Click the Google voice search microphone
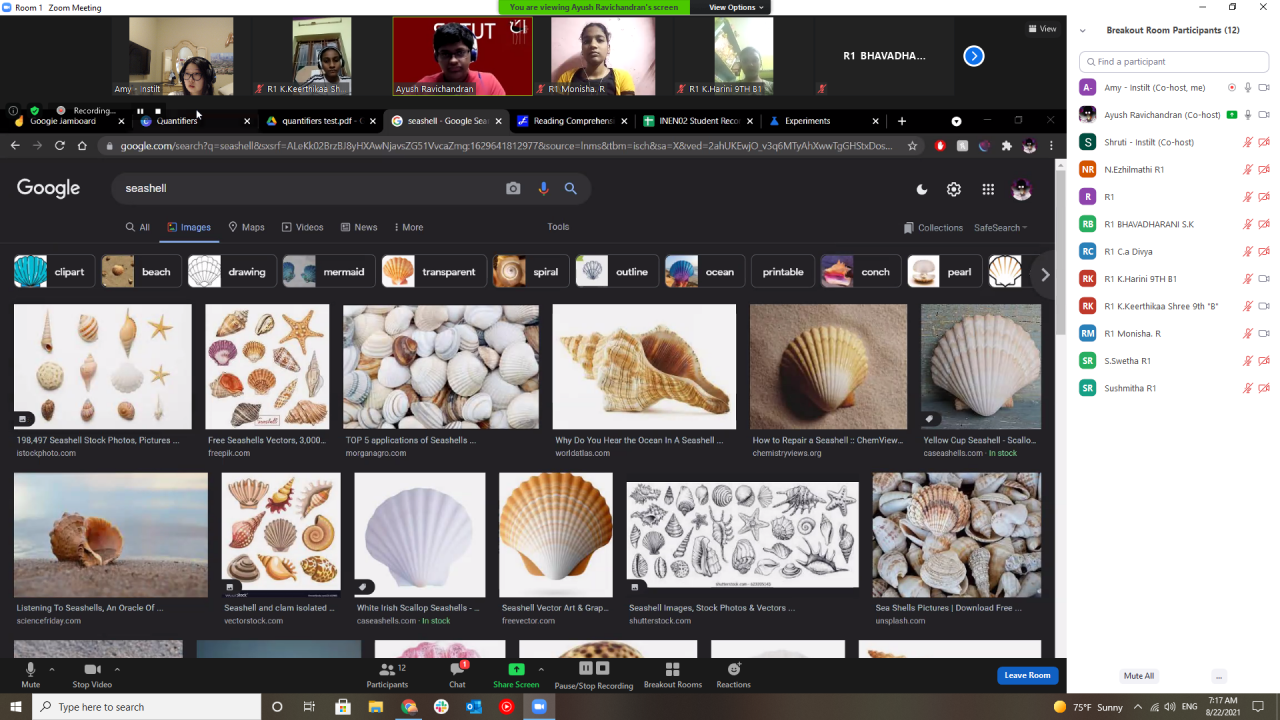 543,188
